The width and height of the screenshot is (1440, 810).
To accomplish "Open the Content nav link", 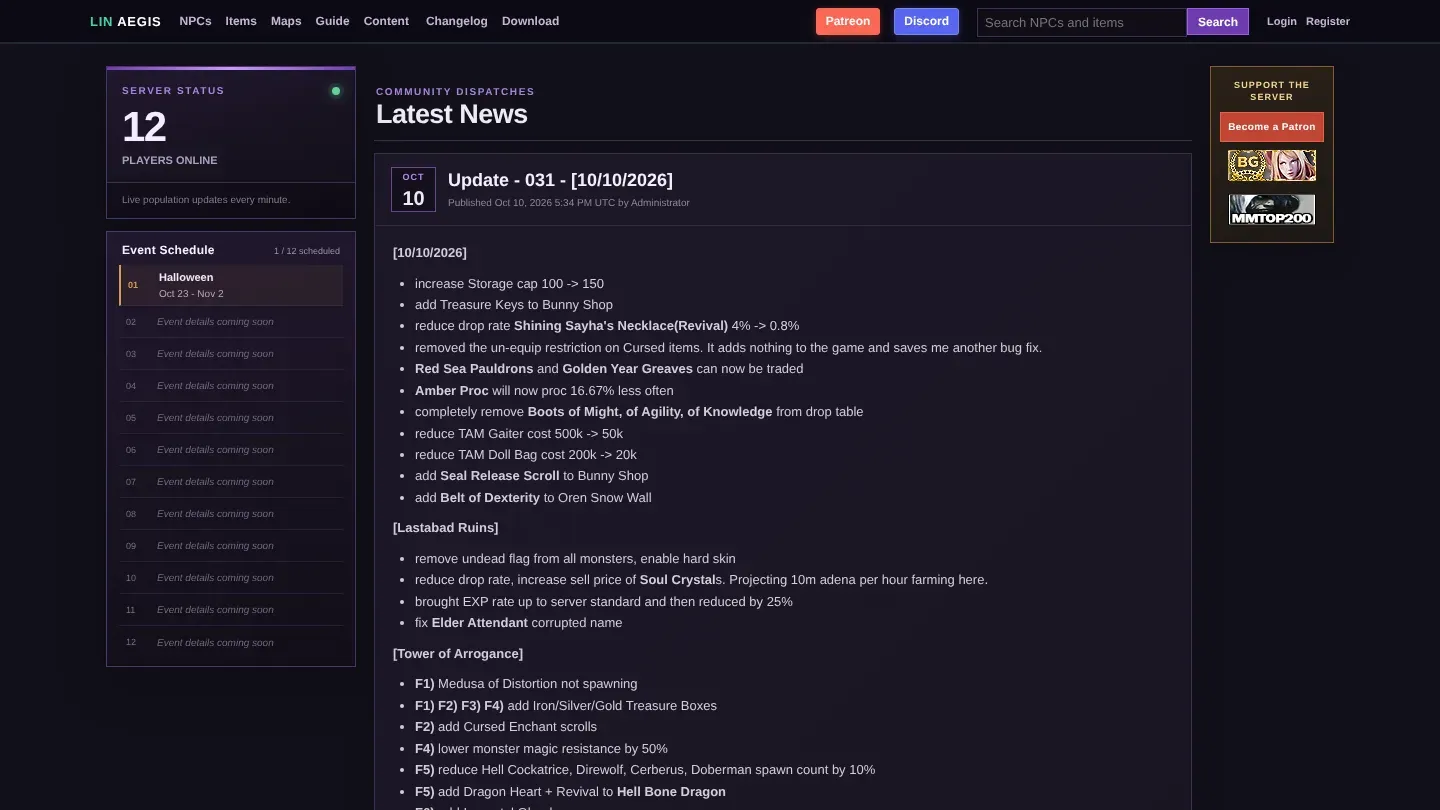I will pyautogui.click(x=386, y=21).
